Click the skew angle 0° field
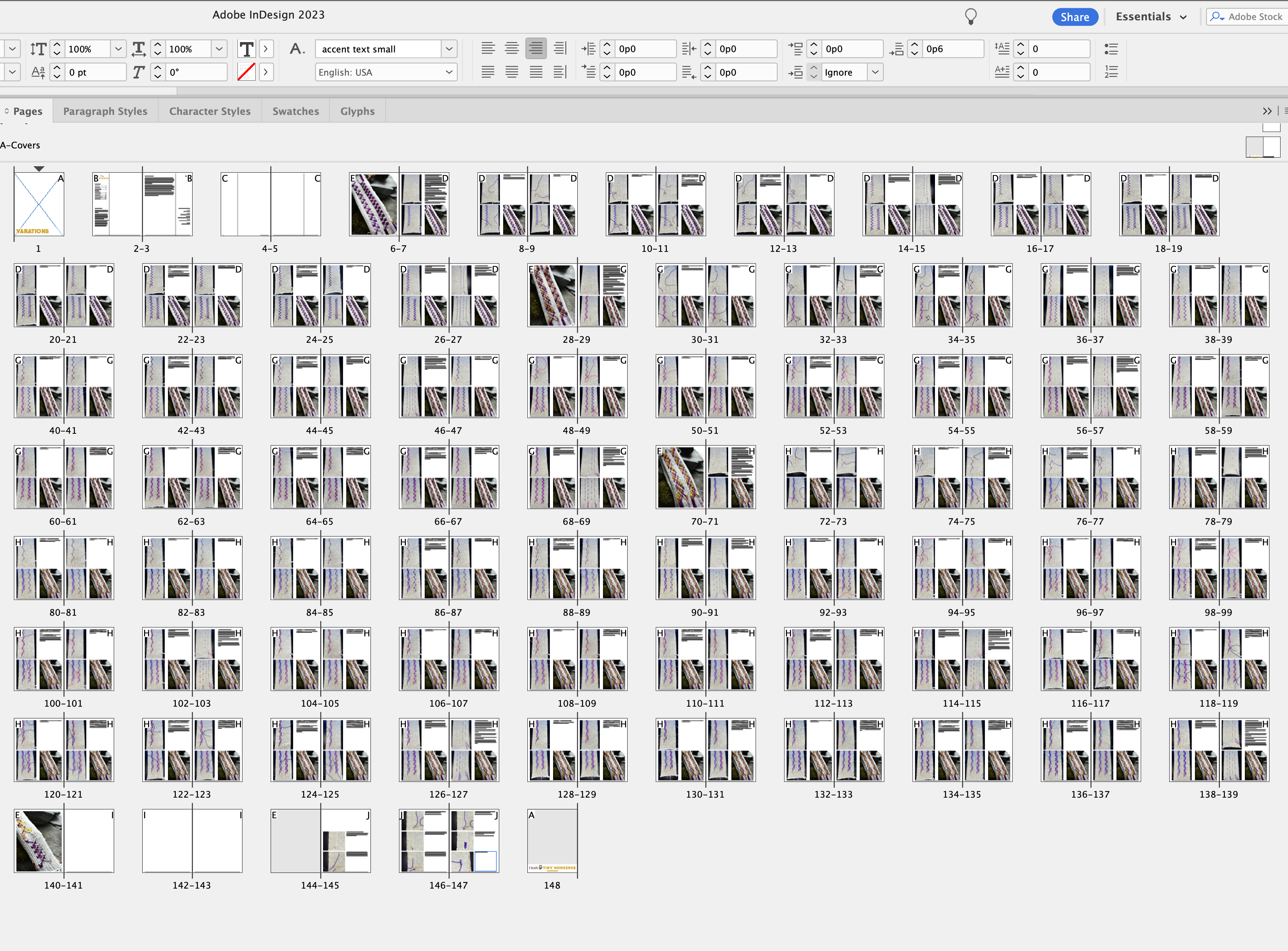This screenshot has width=1288, height=951. click(197, 72)
